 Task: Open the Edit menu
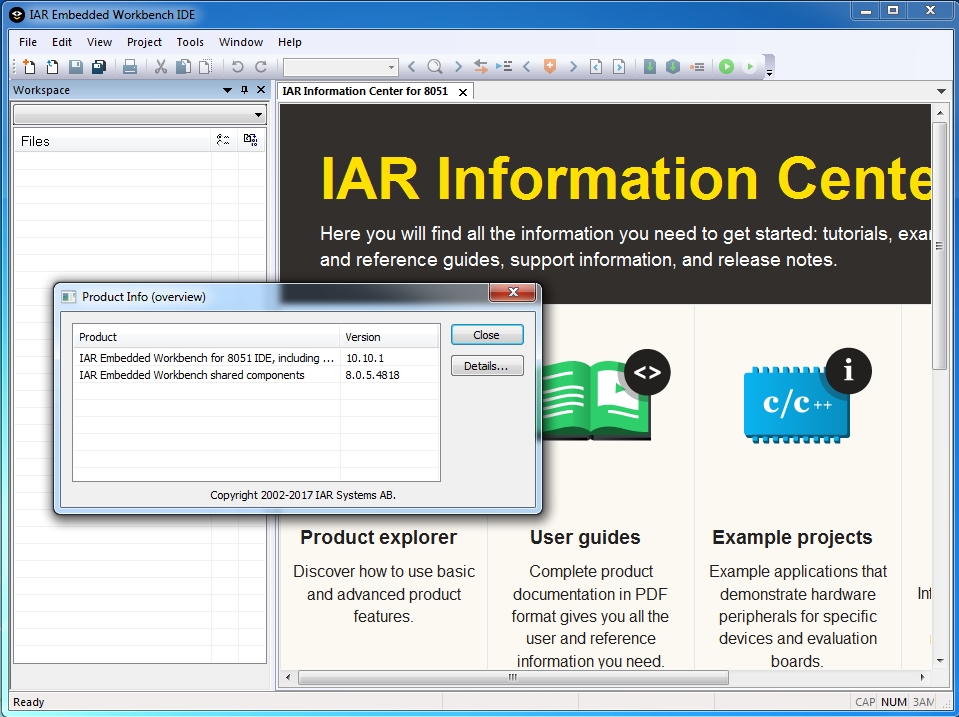click(62, 42)
